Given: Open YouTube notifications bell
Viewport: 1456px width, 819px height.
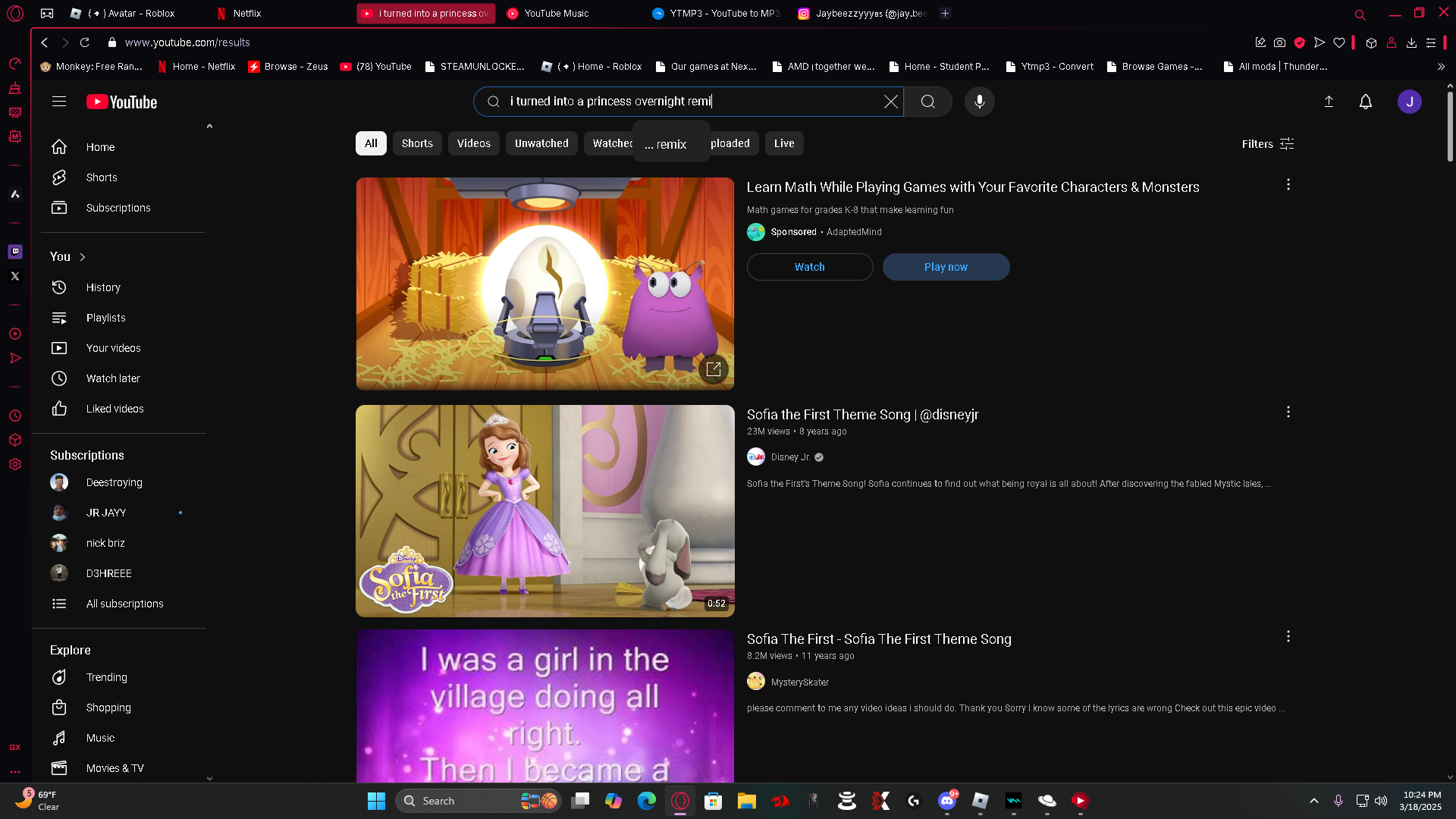Looking at the screenshot, I should point(1366,102).
